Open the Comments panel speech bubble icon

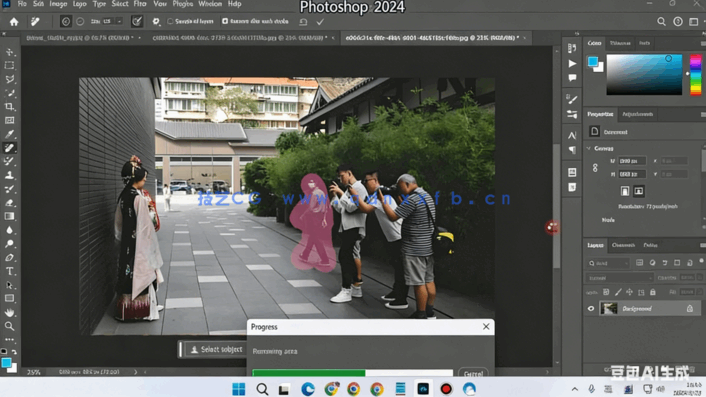(572, 78)
